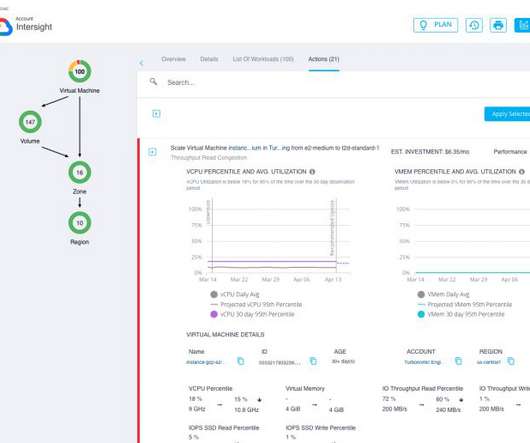Screen dimensions: 530x443
Task: Copy the ACCOUNT value
Action: 458,361
